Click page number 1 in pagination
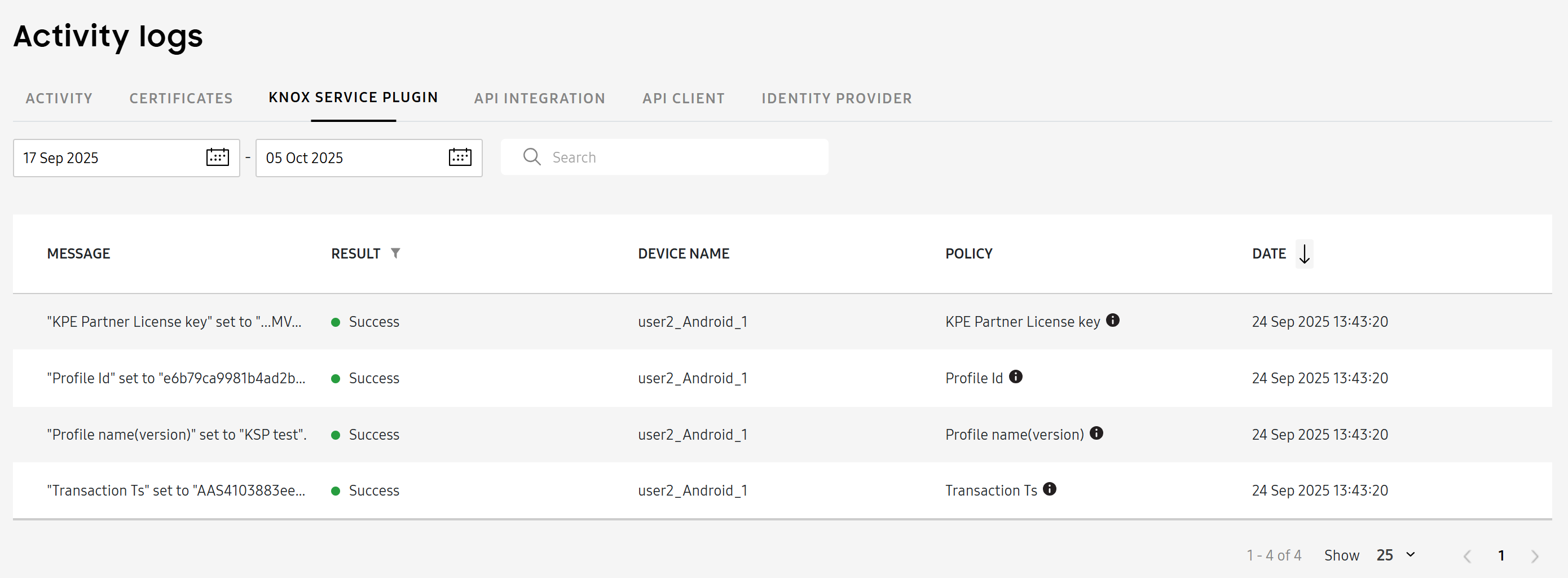Image resolution: width=1568 pixels, height=578 pixels. click(1501, 555)
